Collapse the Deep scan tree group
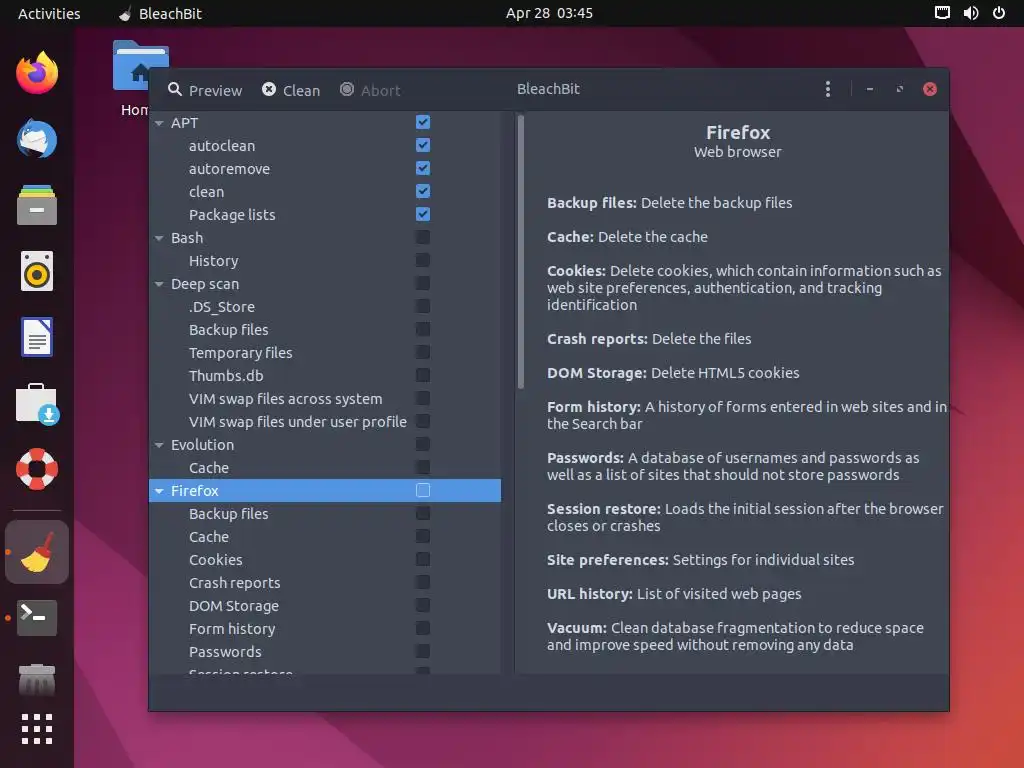 click(159, 284)
